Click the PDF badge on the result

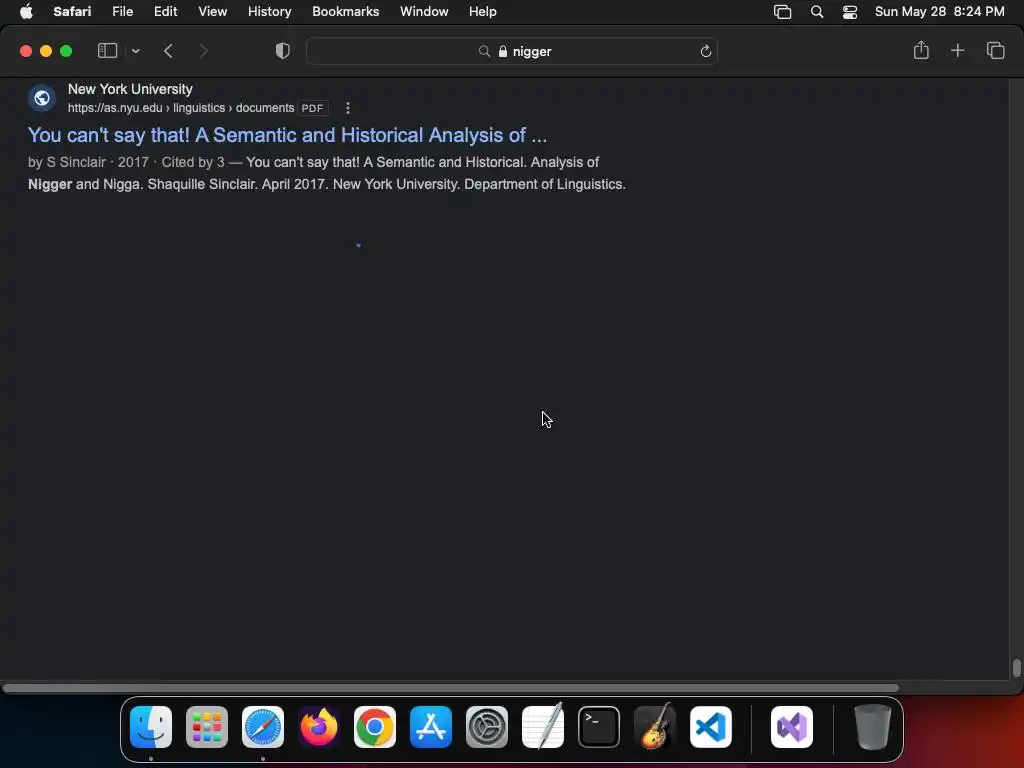[312, 108]
